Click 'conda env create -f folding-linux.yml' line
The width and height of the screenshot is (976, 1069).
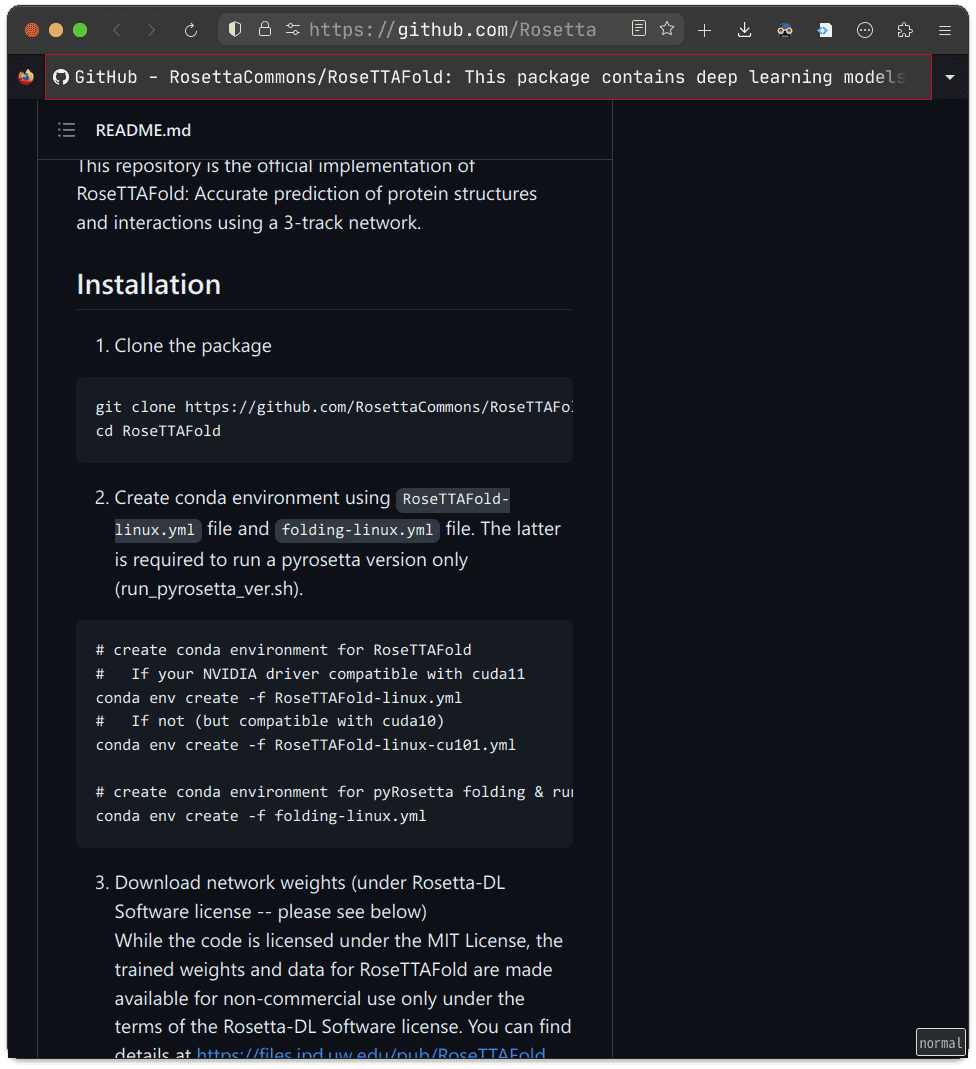[261, 816]
